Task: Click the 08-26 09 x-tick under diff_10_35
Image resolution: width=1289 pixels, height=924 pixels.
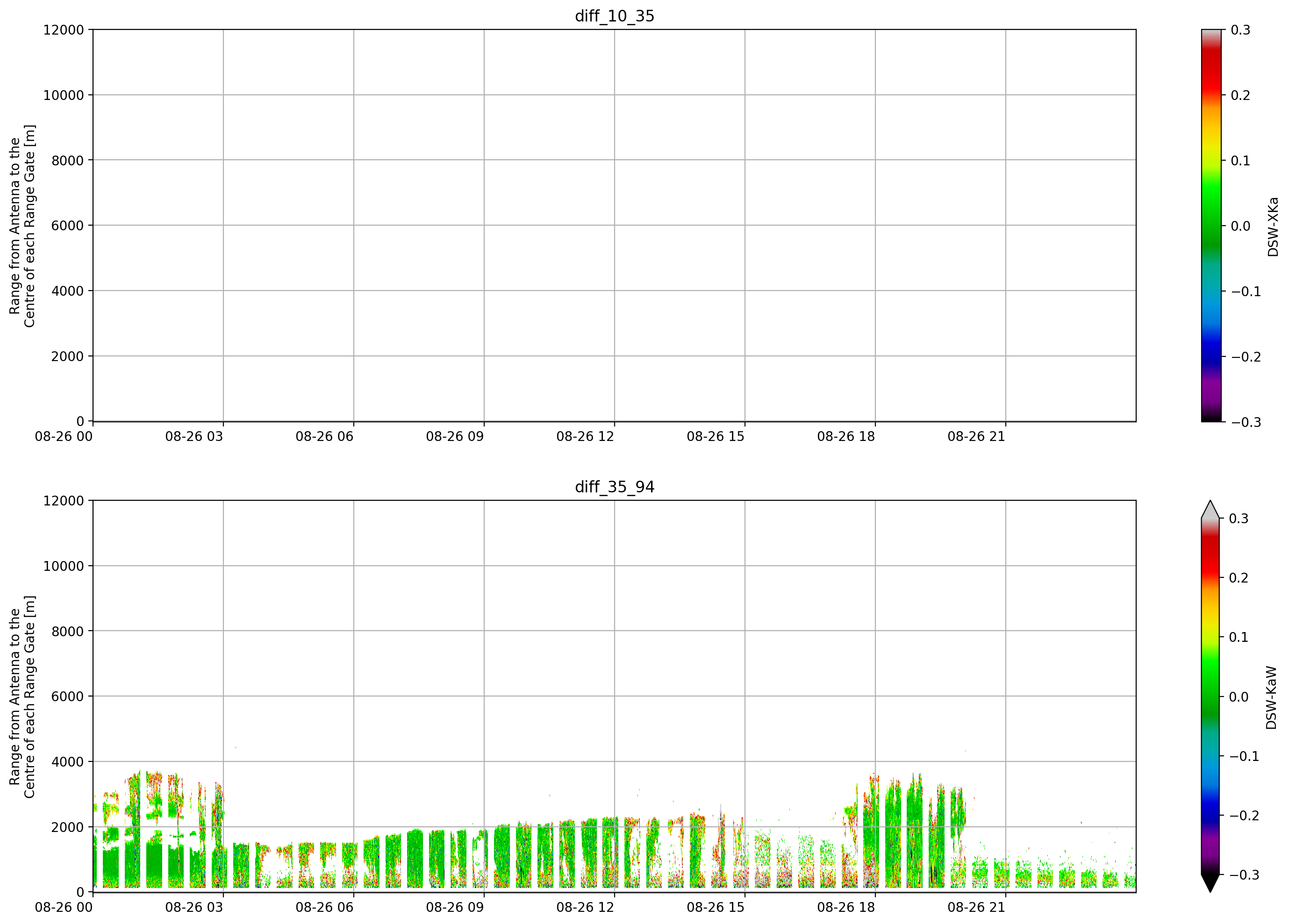Action: 455,436
